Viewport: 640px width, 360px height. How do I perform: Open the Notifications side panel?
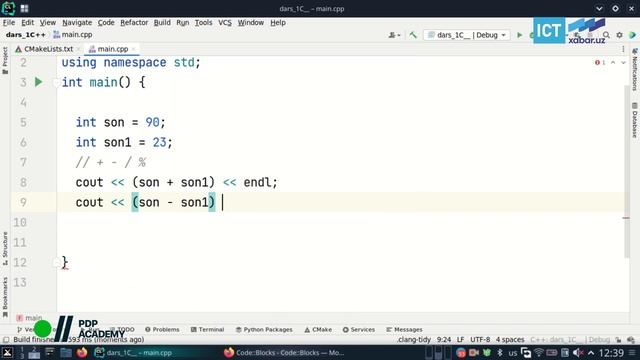[635, 69]
